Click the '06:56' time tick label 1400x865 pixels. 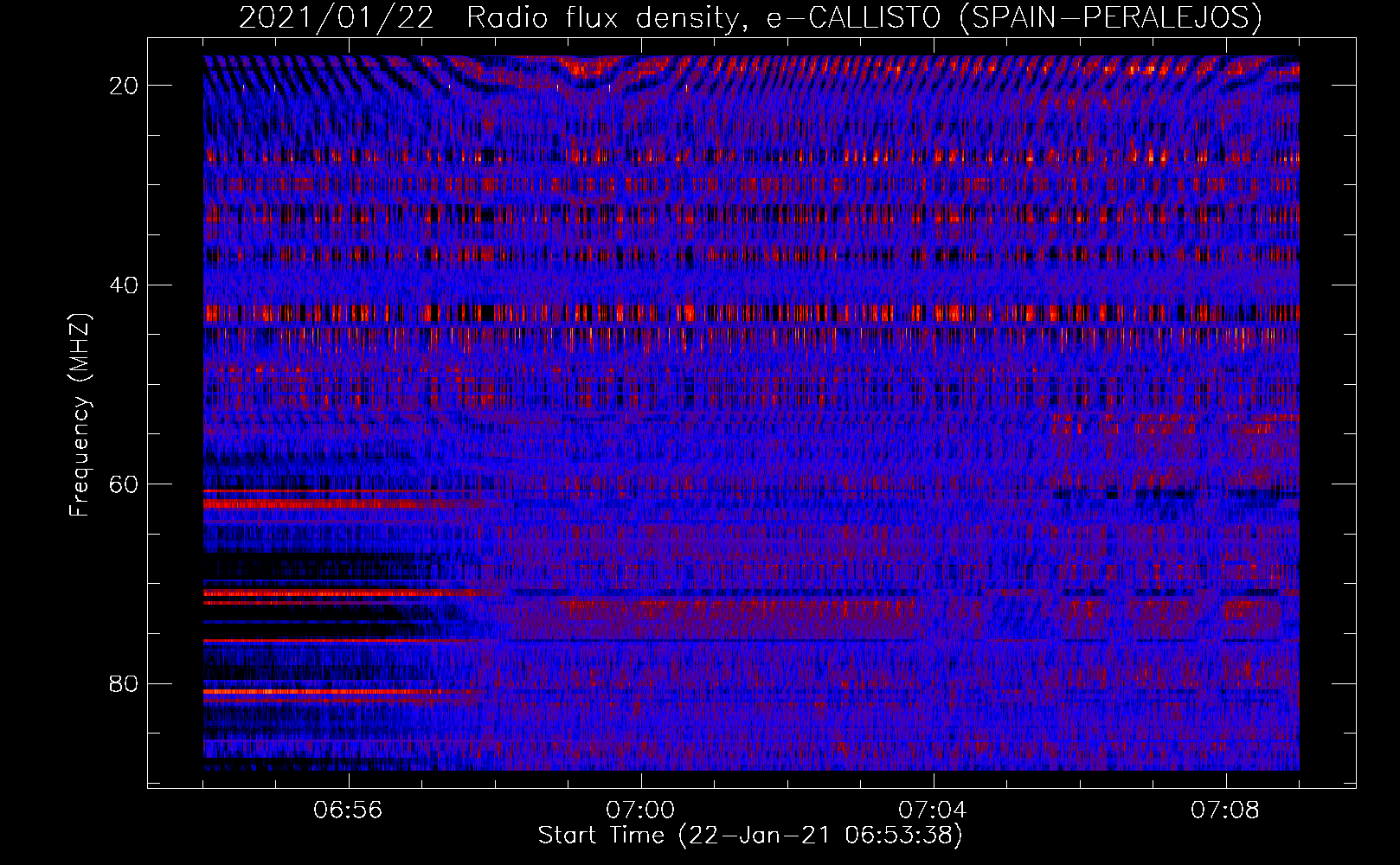pos(349,810)
